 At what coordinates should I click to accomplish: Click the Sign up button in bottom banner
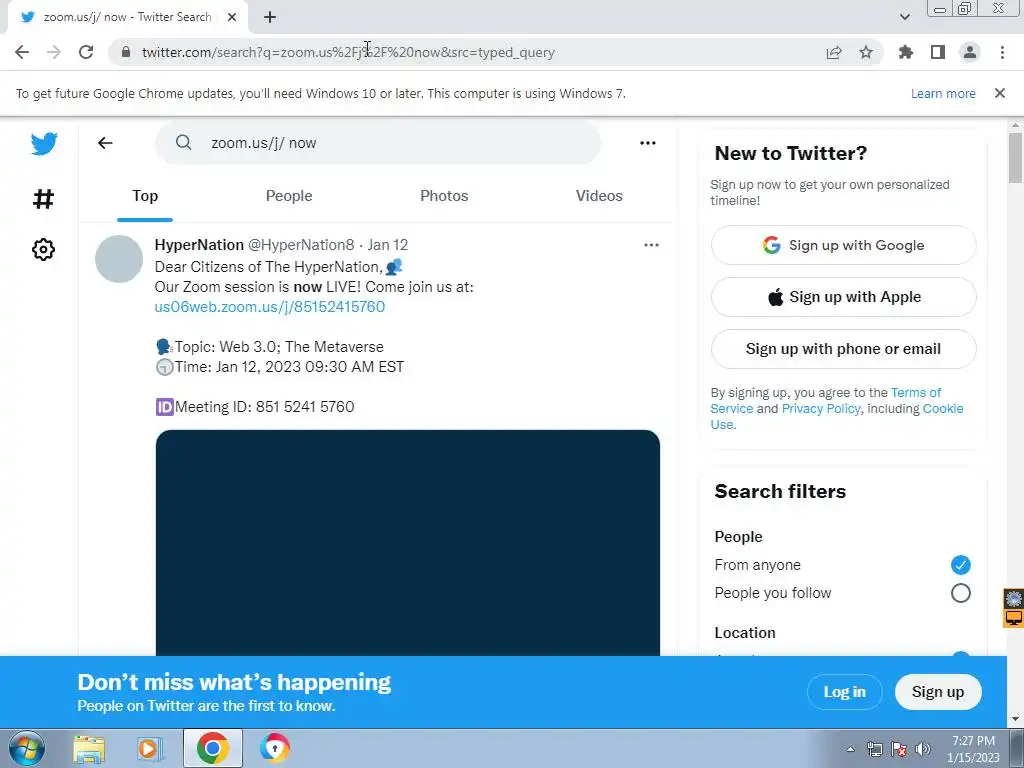pyautogui.click(x=938, y=692)
